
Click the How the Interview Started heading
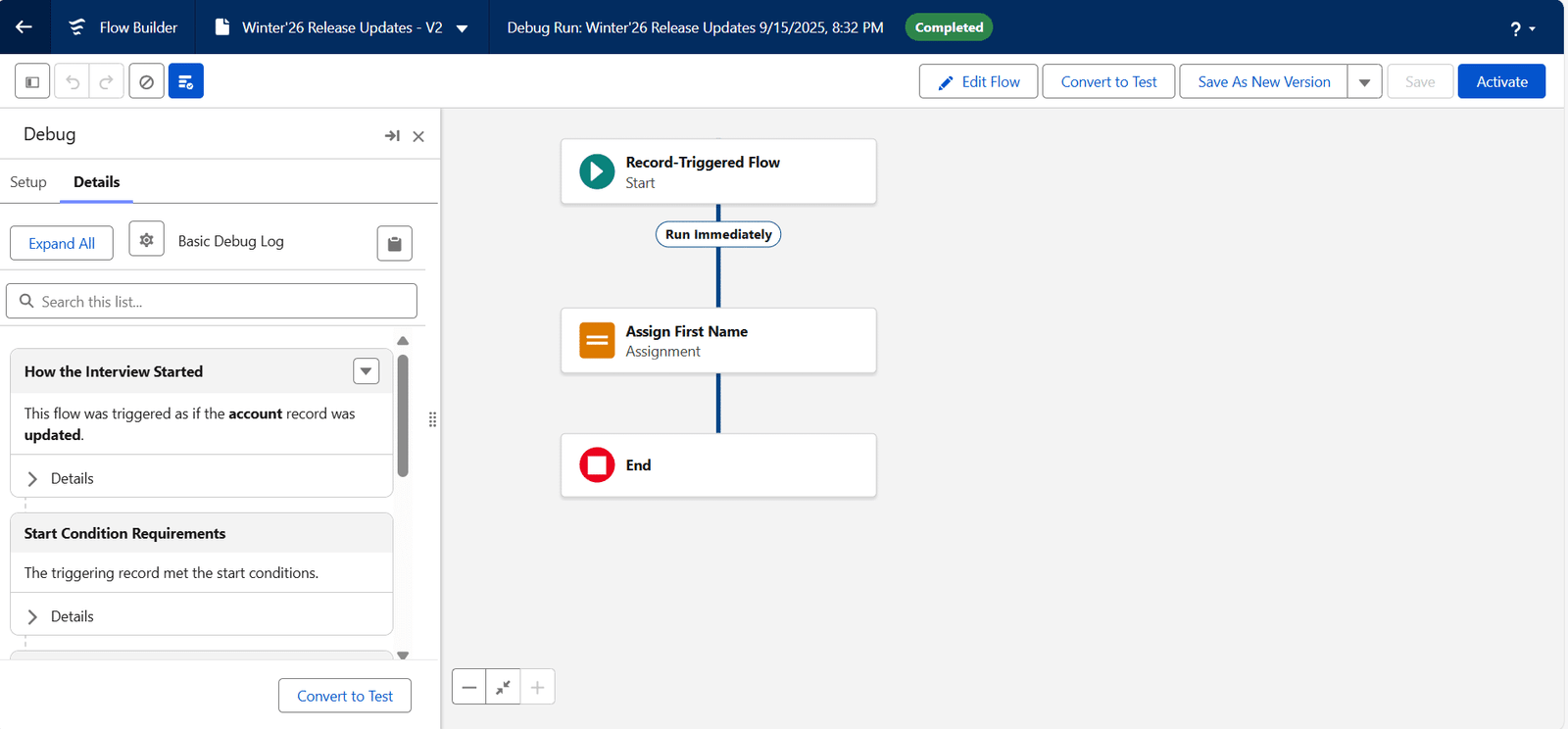[x=114, y=371]
